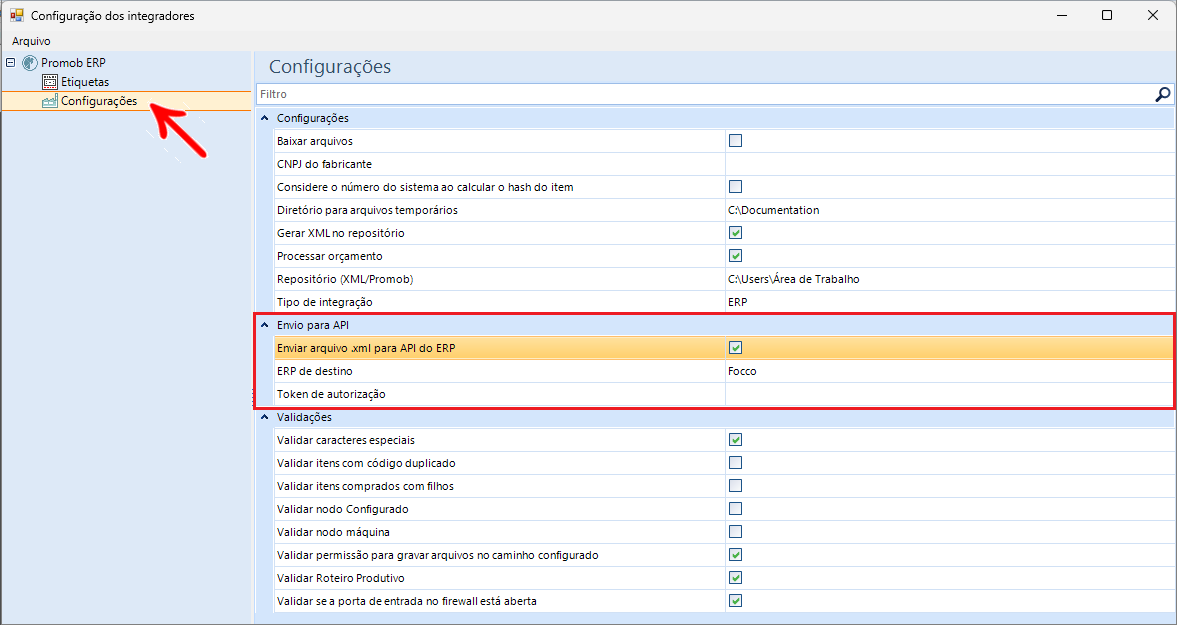Uncheck Validar caracteres especiais
1177x625 pixels.
pos(736,440)
